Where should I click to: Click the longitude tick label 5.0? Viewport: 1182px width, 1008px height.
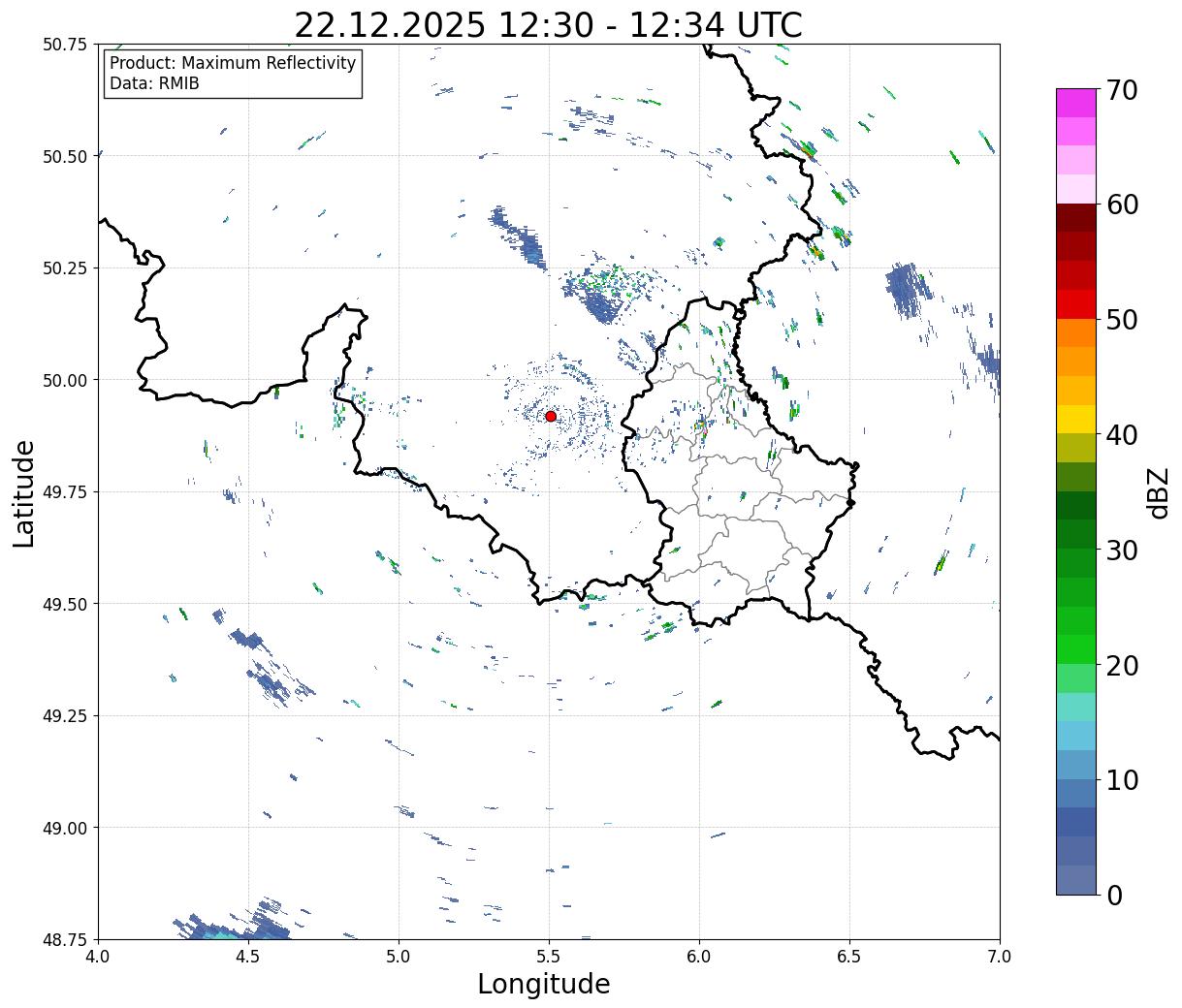(399, 957)
